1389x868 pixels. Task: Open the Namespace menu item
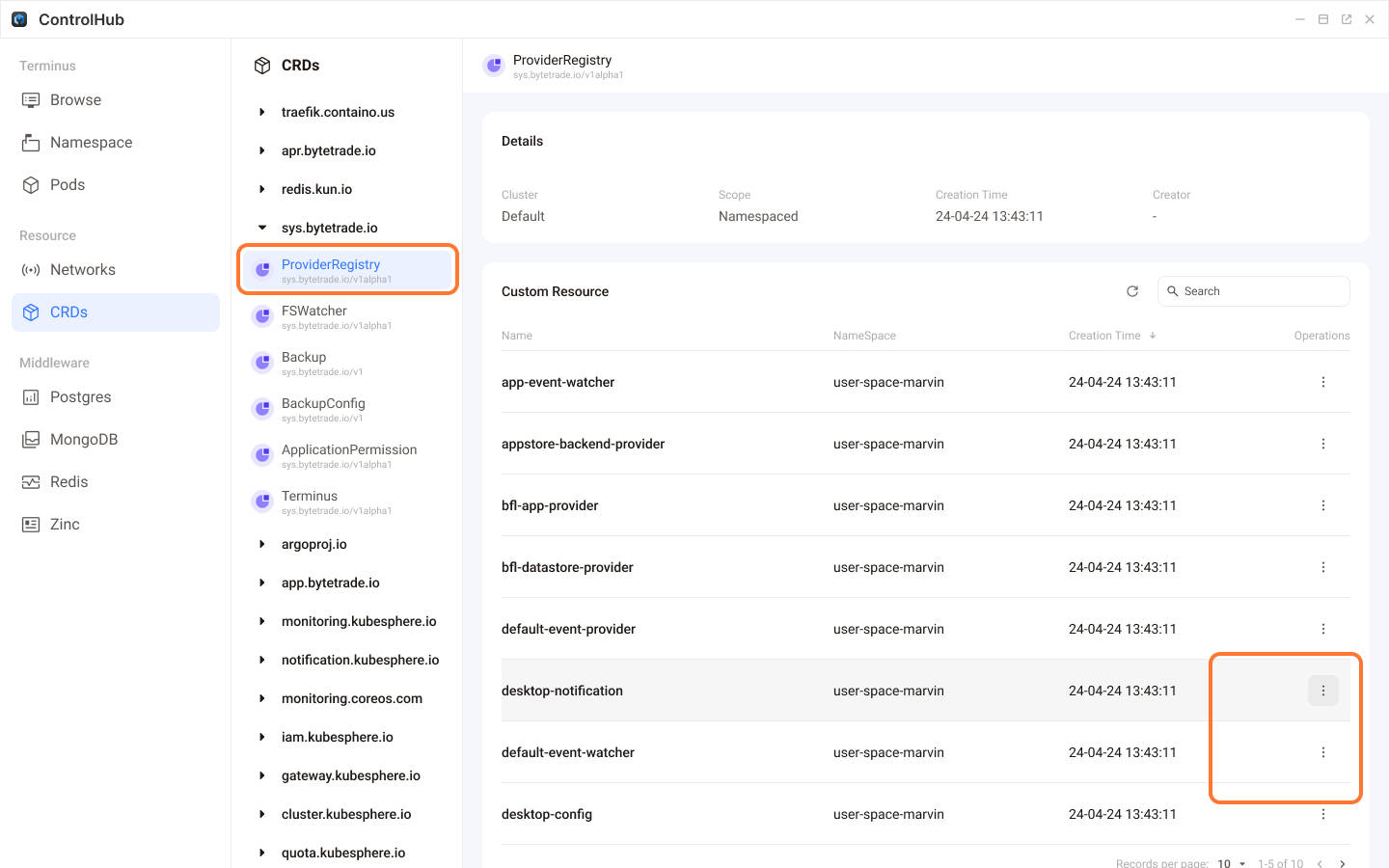[91, 143]
